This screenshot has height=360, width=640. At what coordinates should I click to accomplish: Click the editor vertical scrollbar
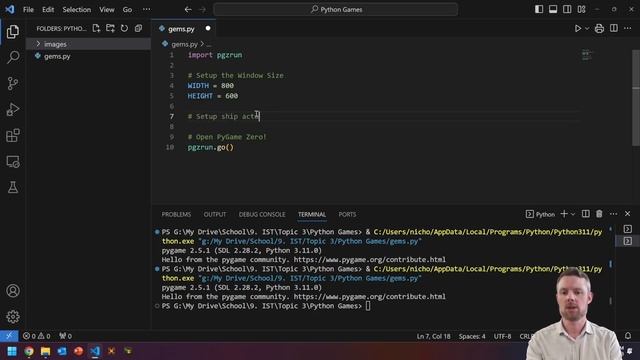tap(636, 98)
